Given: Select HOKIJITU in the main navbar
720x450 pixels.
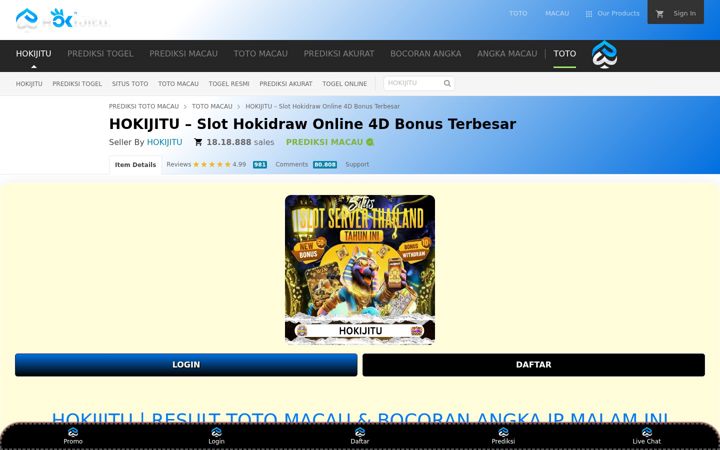Looking at the screenshot, I should click(34, 54).
